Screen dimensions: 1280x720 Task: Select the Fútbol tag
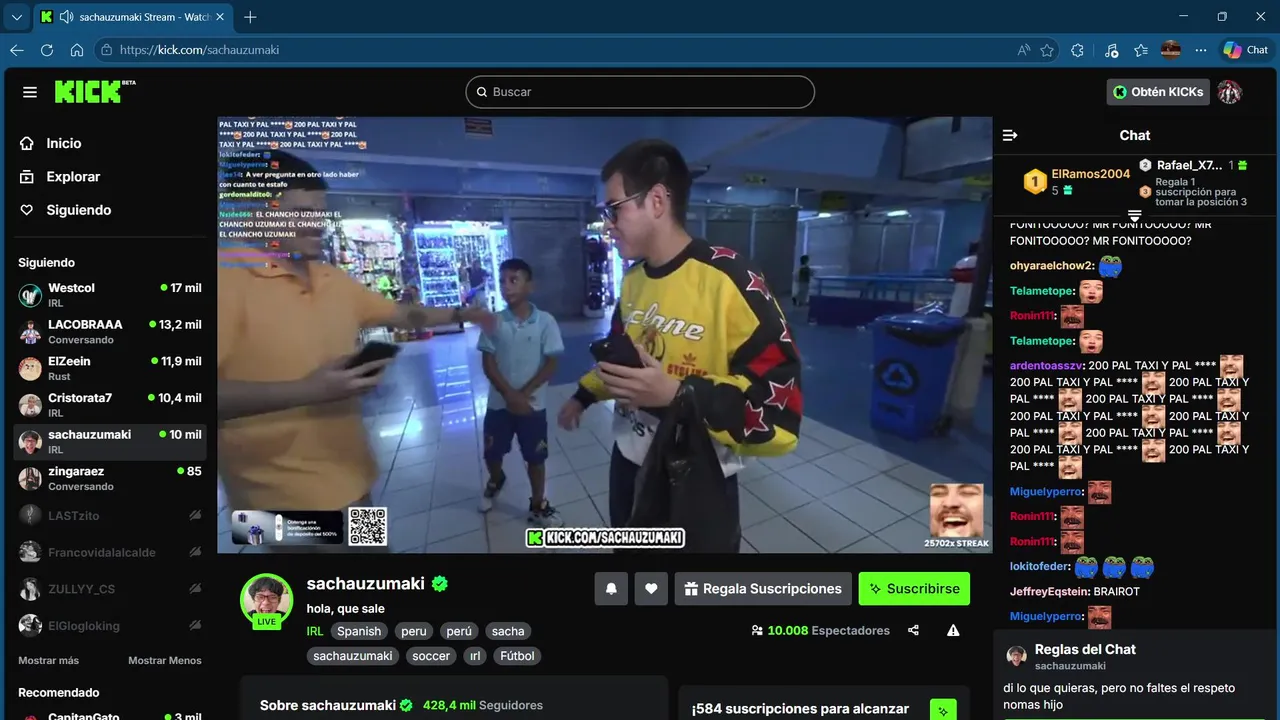[517, 656]
